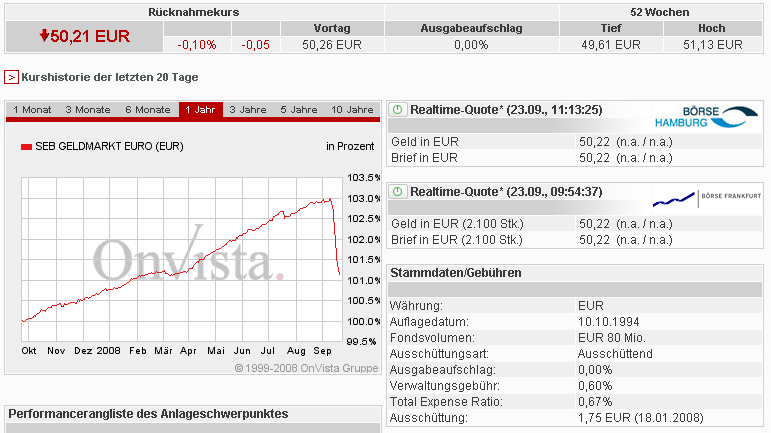Select the 3 Monate tab
The width and height of the screenshot is (771, 433).
[88, 109]
